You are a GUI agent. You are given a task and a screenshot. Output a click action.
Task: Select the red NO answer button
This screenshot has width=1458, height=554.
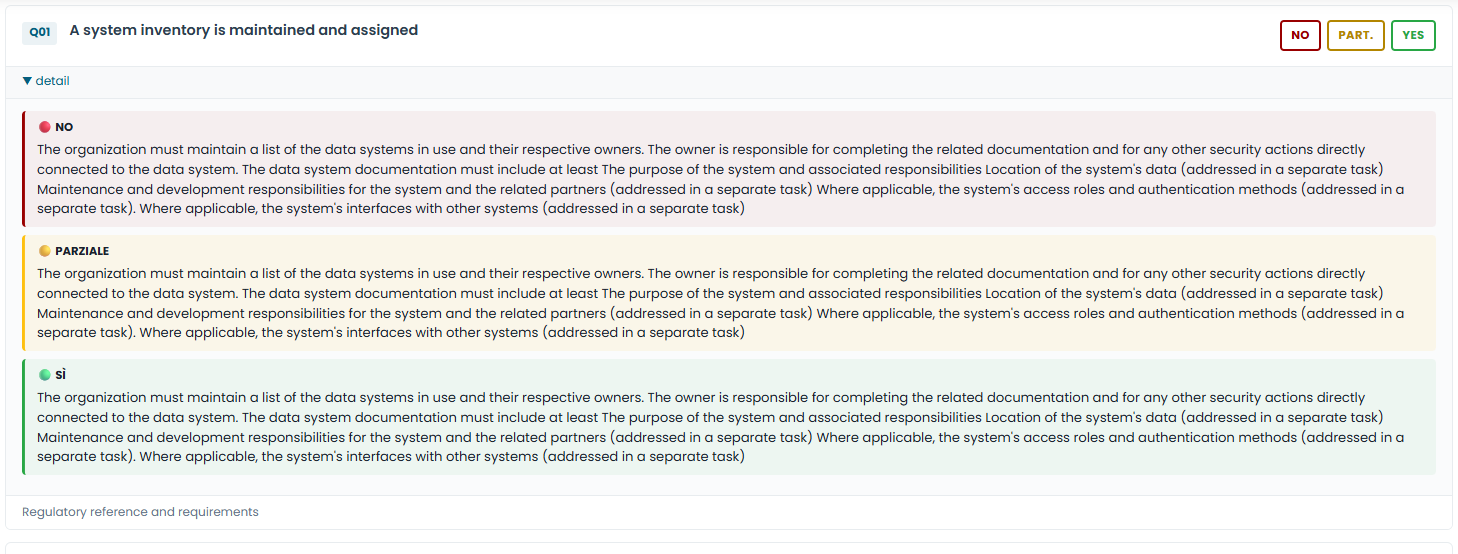point(1300,35)
